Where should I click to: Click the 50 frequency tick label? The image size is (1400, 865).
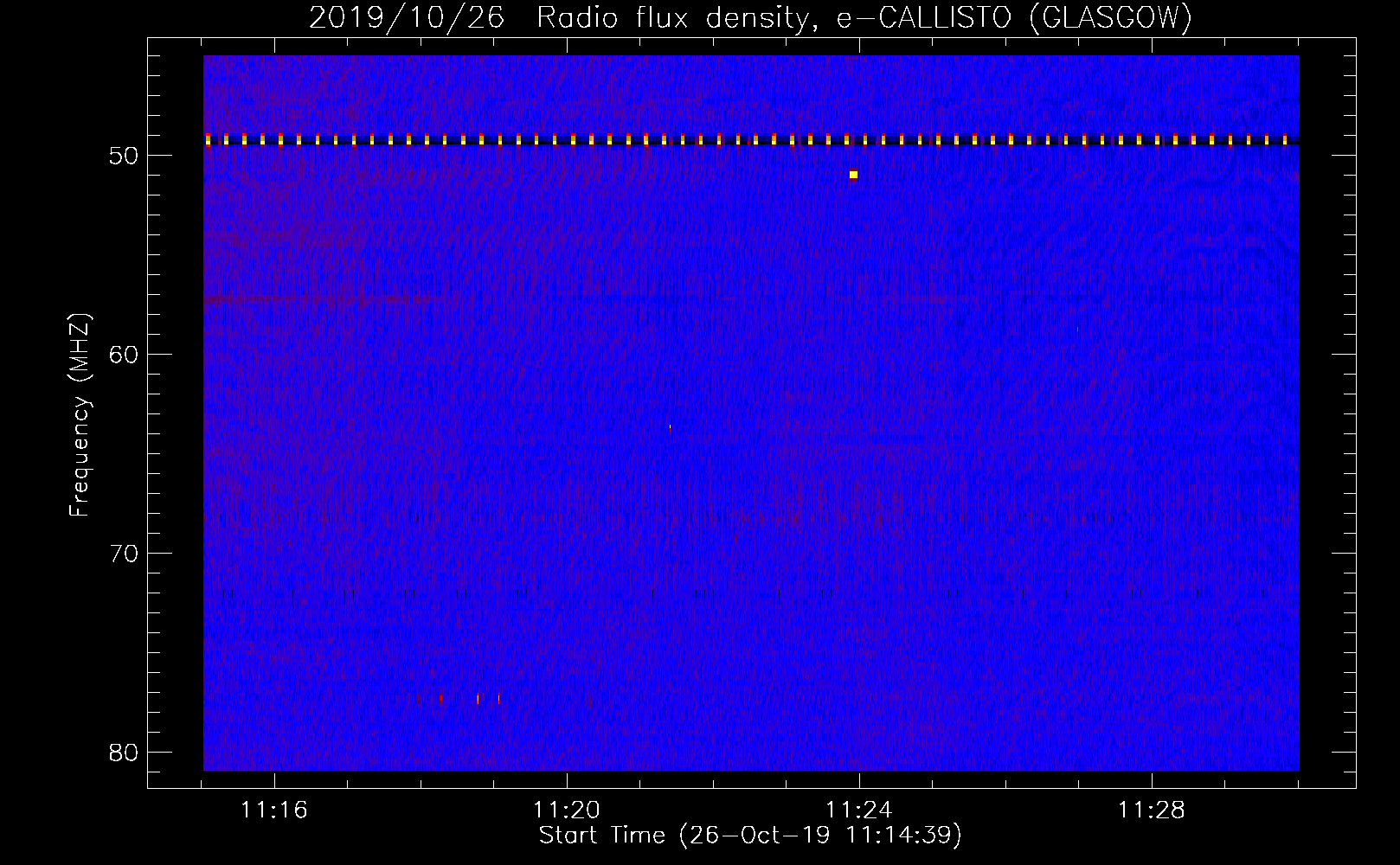point(124,156)
